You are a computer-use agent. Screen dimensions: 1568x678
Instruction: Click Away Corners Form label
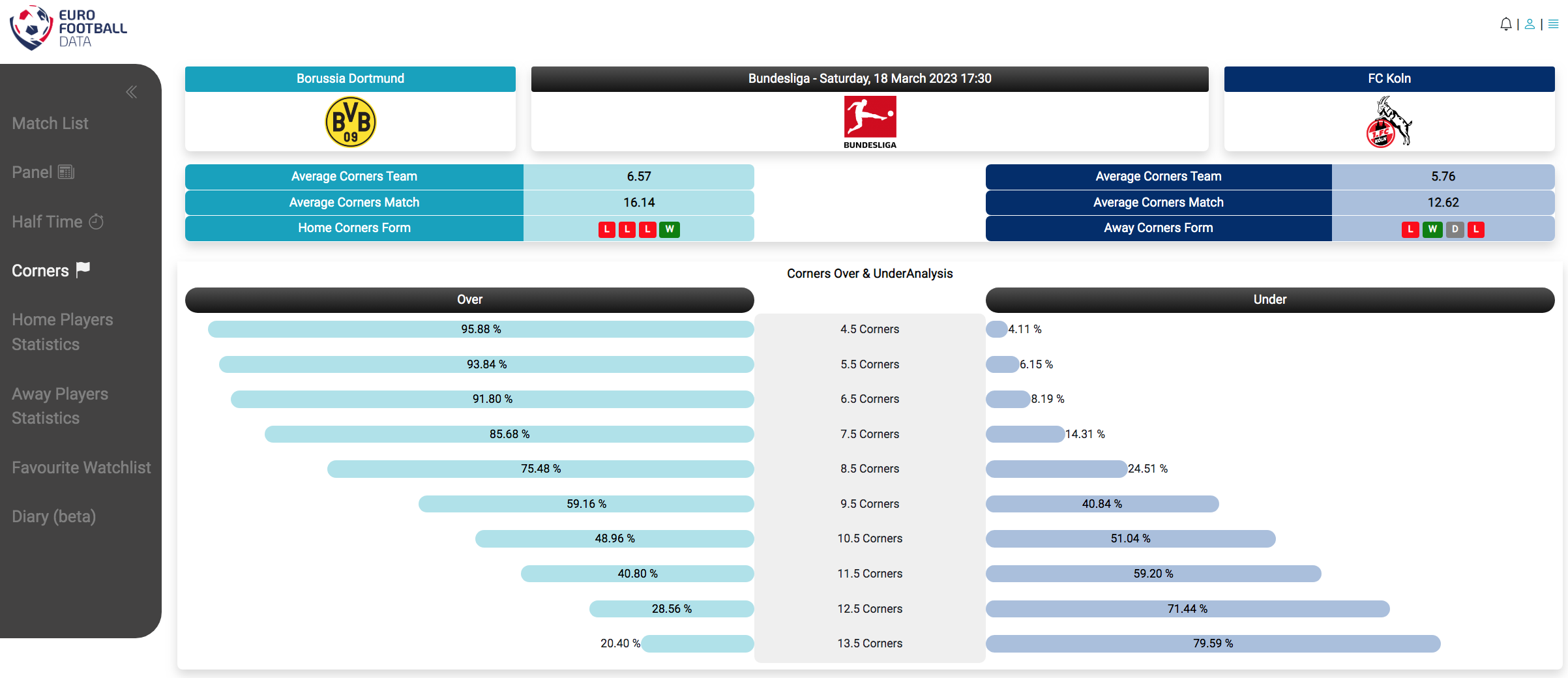[x=1159, y=228]
